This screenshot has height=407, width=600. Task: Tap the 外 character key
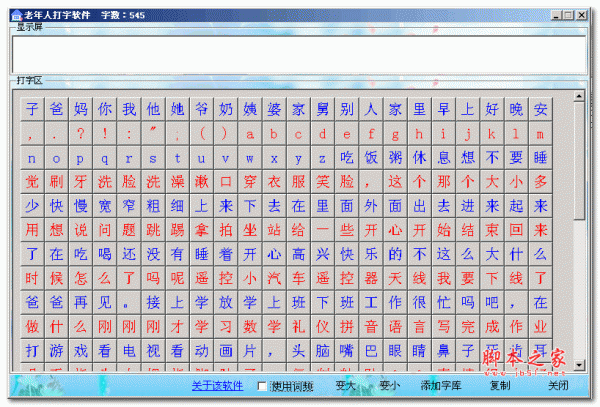pyautogui.click(x=371, y=206)
